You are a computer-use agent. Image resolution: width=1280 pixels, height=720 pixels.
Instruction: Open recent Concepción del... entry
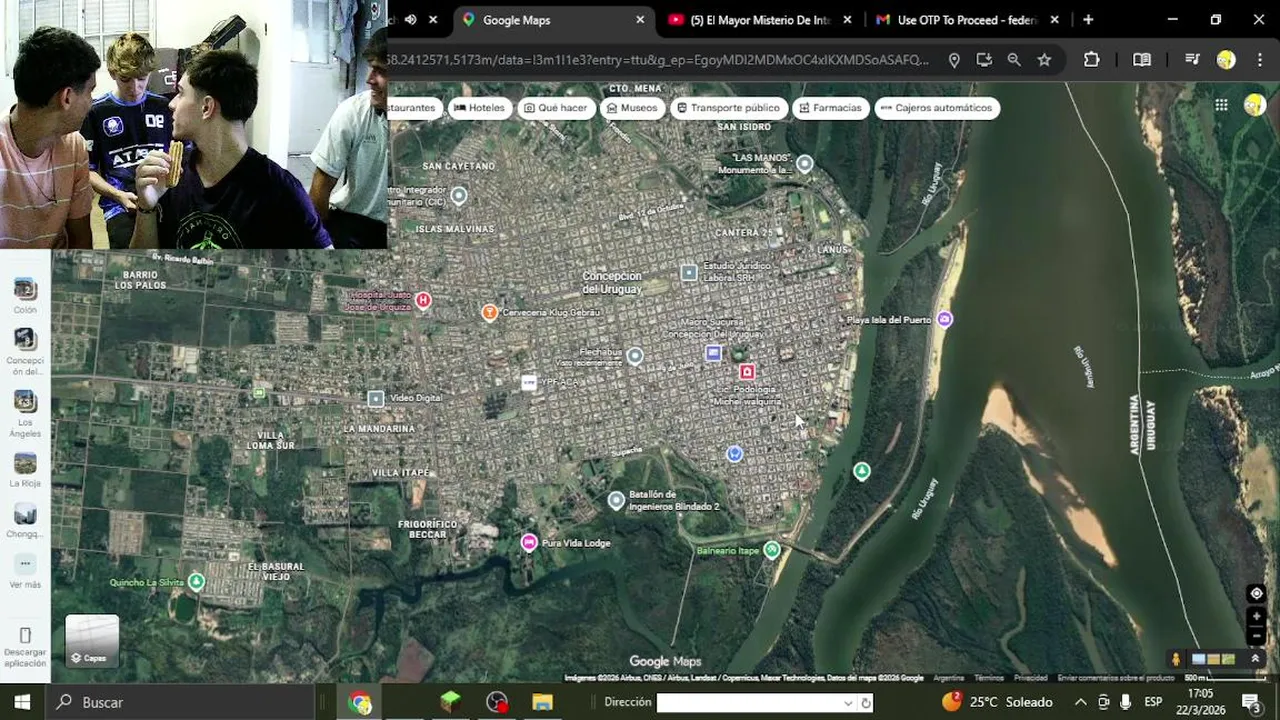[25, 352]
